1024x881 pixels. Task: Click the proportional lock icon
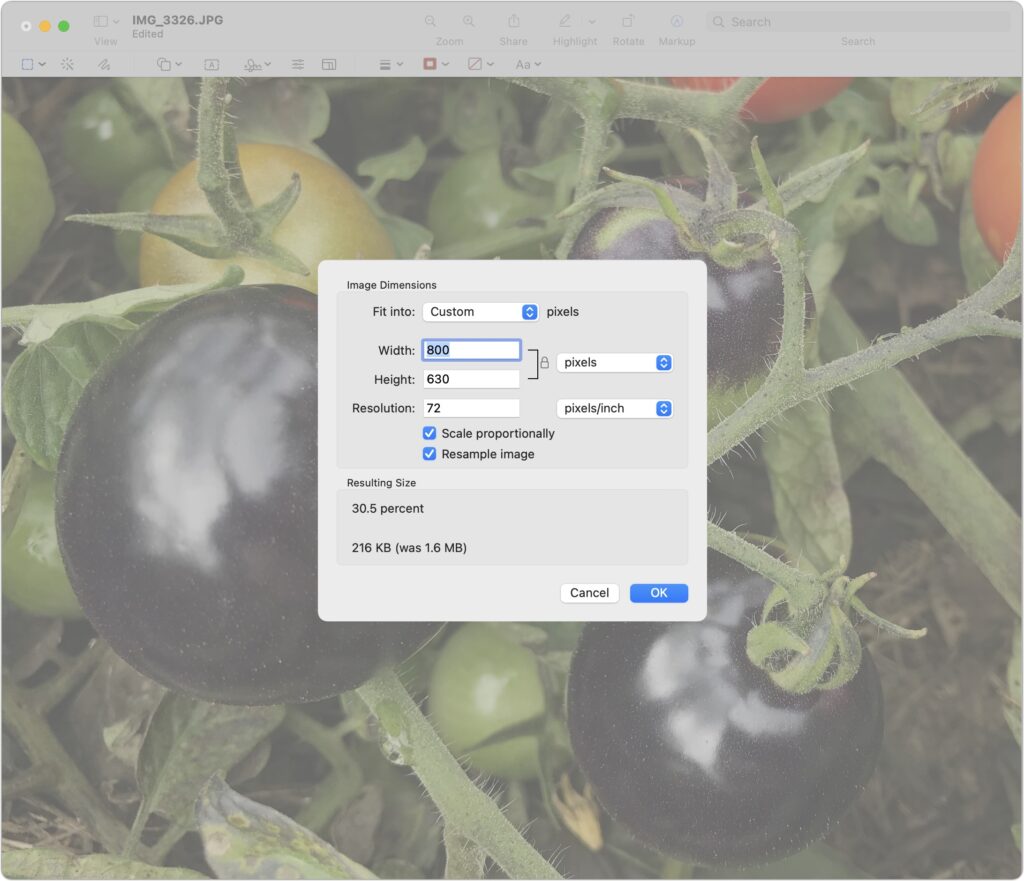(544, 363)
